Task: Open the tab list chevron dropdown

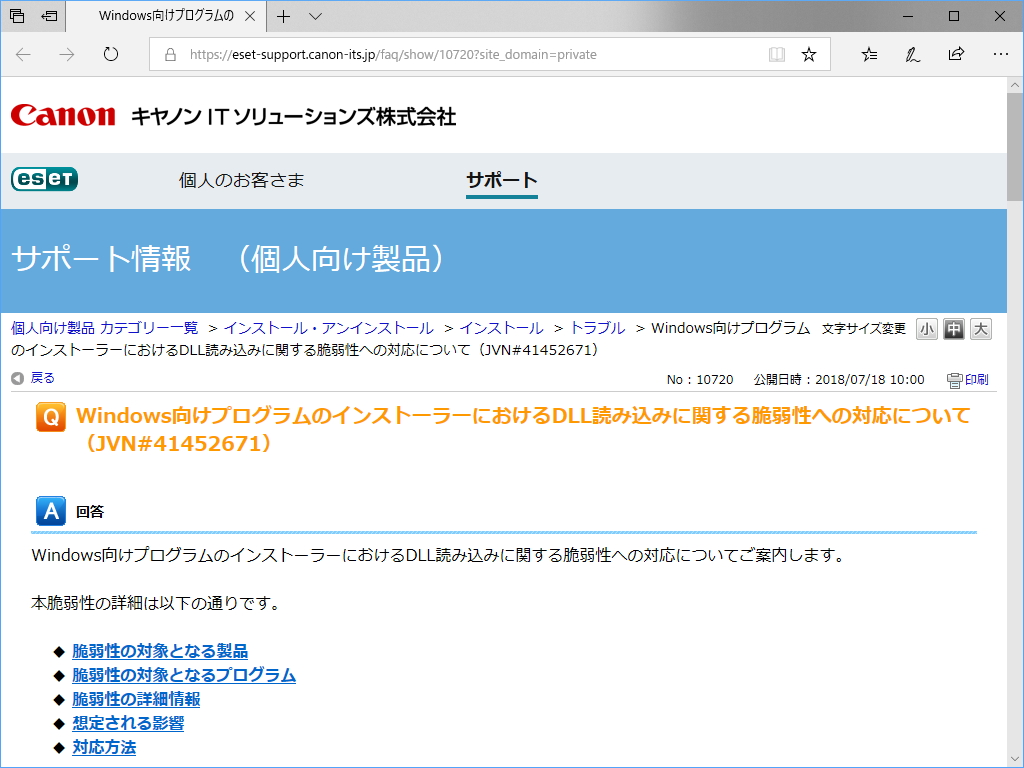Action: point(313,16)
